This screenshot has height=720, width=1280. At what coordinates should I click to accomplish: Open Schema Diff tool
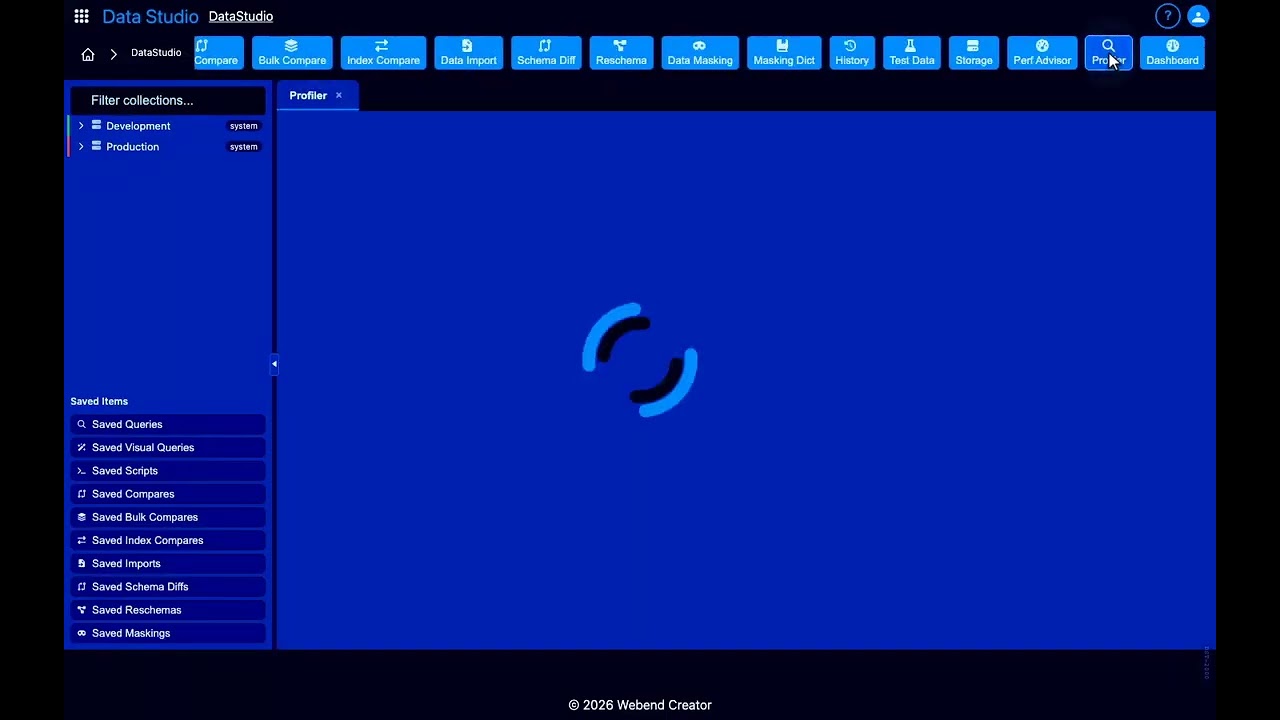point(546,53)
